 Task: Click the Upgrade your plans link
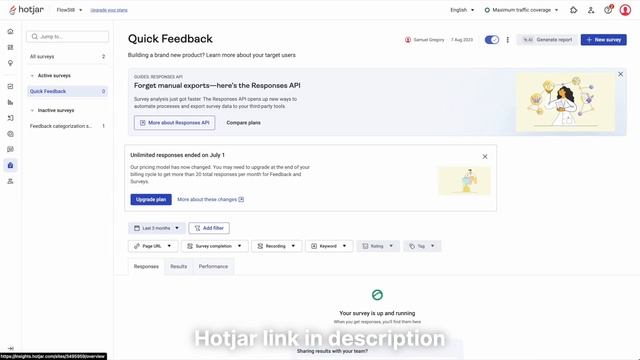tap(109, 10)
